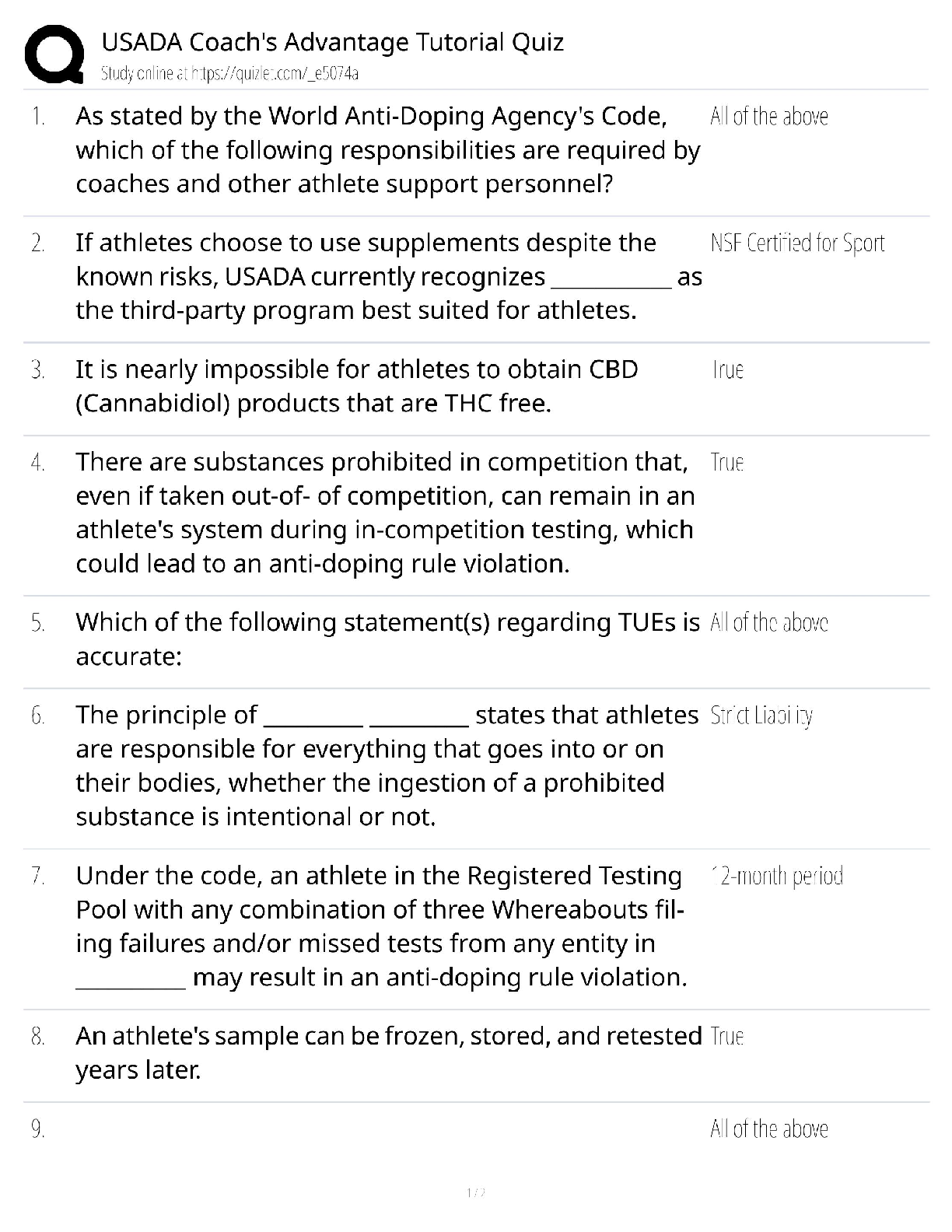Click the first "All of the above" answer
Viewport: 952px width, 1232px height.
(x=768, y=117)
